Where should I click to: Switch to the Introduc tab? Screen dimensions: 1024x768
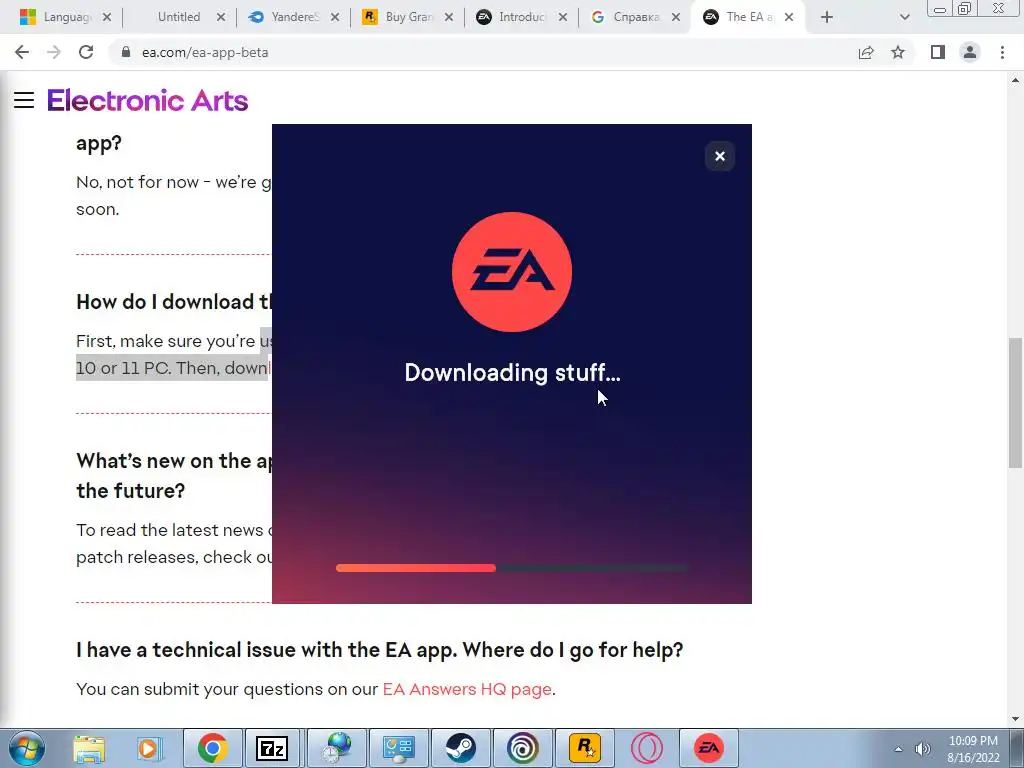522,17
